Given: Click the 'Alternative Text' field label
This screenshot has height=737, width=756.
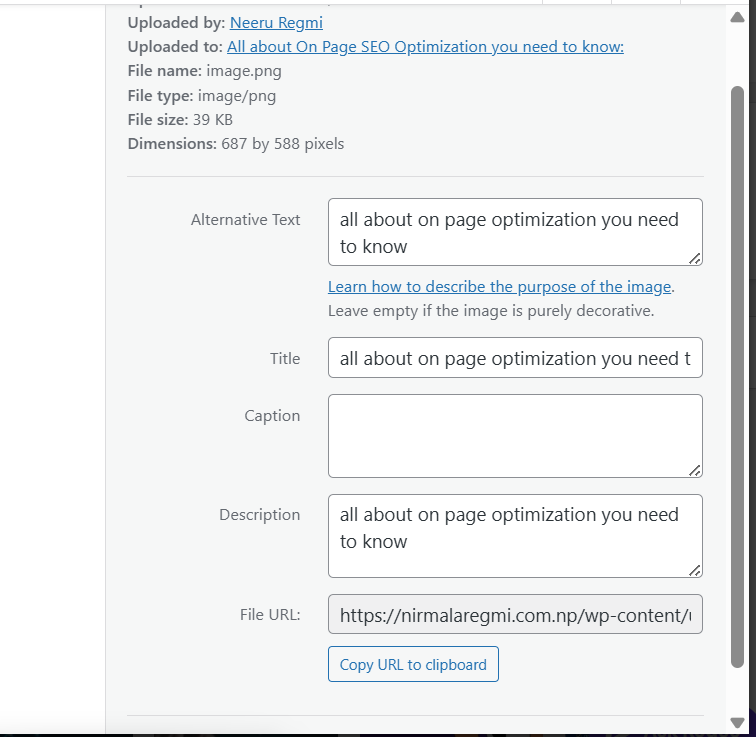Looking at the screenshot, I should 245,220.
